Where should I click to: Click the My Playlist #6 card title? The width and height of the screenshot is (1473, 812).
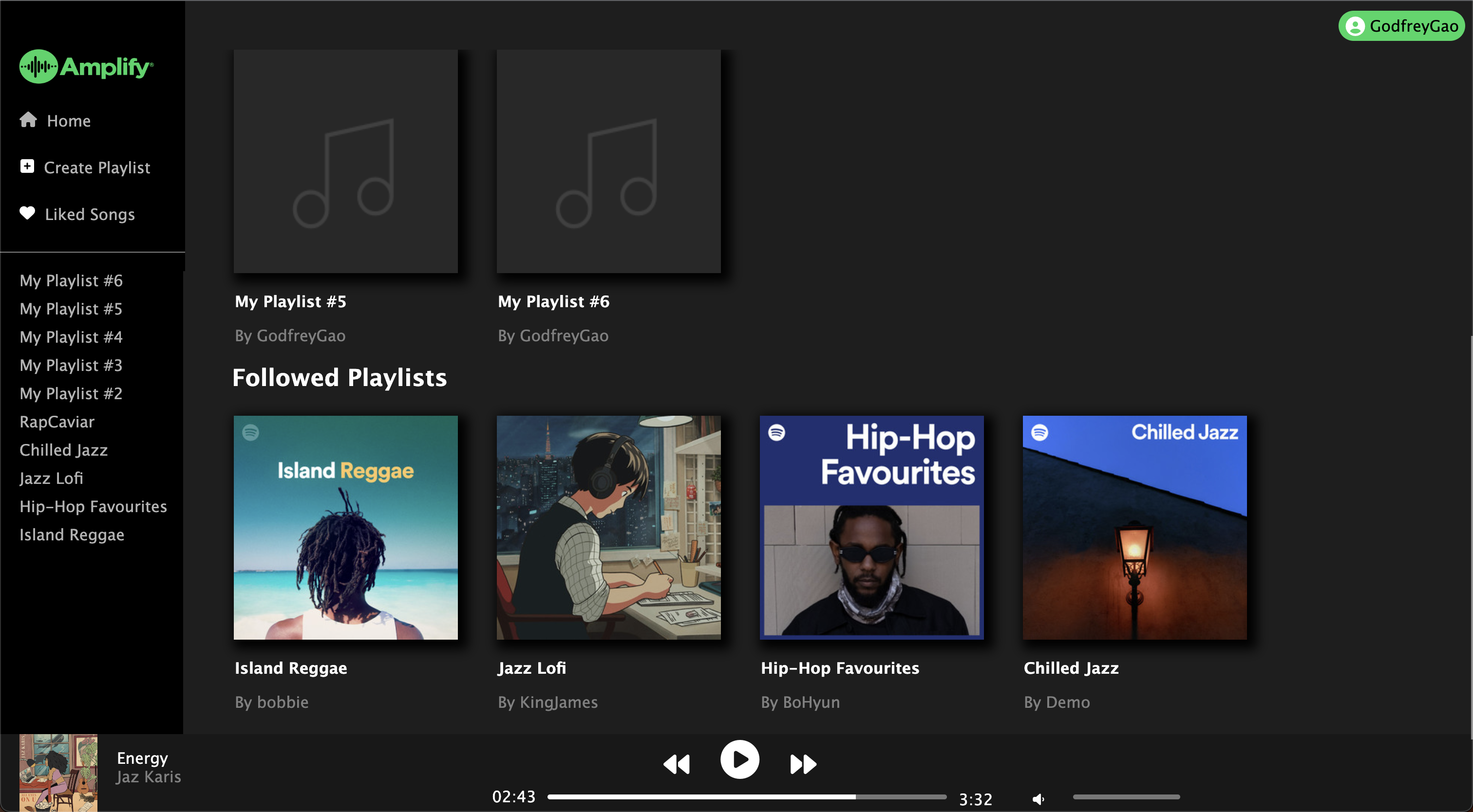[x=553, y=301]
